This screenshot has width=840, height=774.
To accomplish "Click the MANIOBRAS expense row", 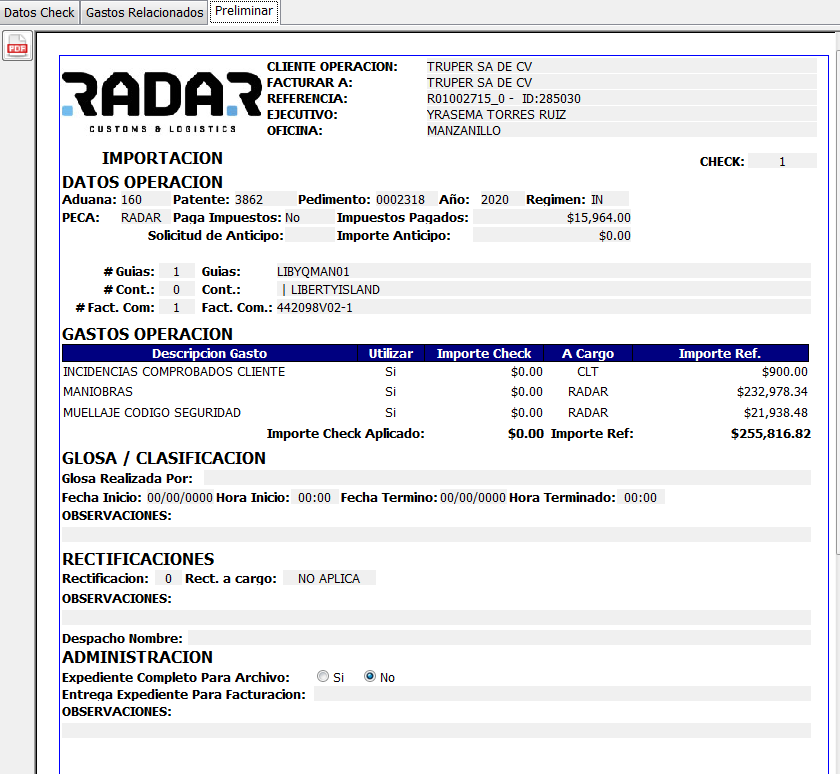I will coord(435,392).
